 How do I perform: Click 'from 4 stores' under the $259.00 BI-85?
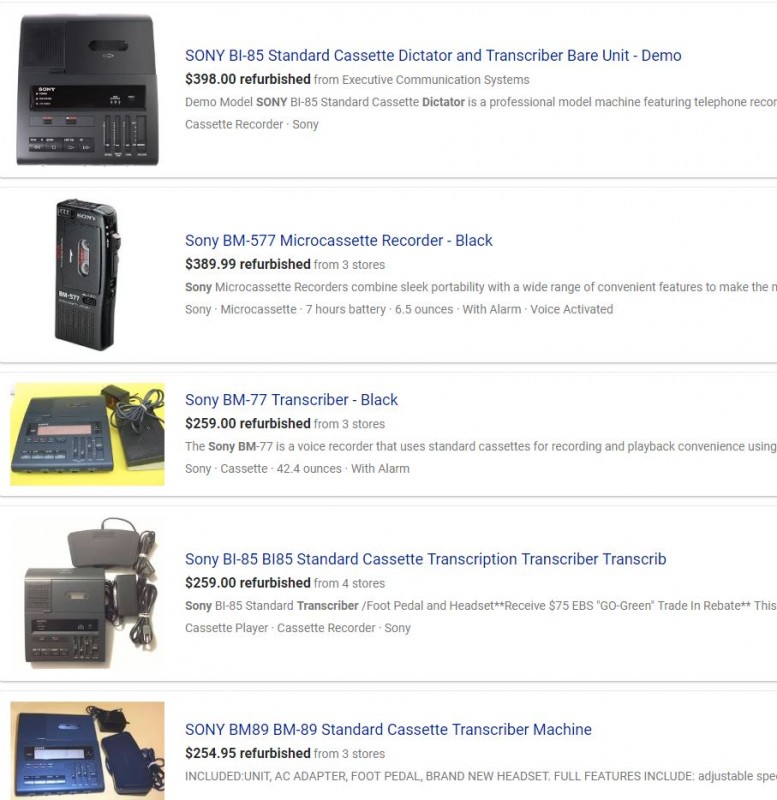(349, 583)
